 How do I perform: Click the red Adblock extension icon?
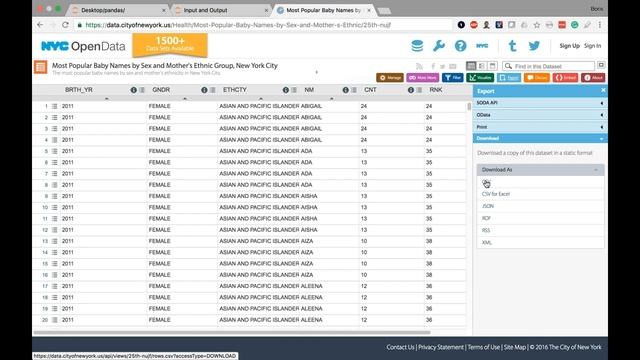[473, 25]
